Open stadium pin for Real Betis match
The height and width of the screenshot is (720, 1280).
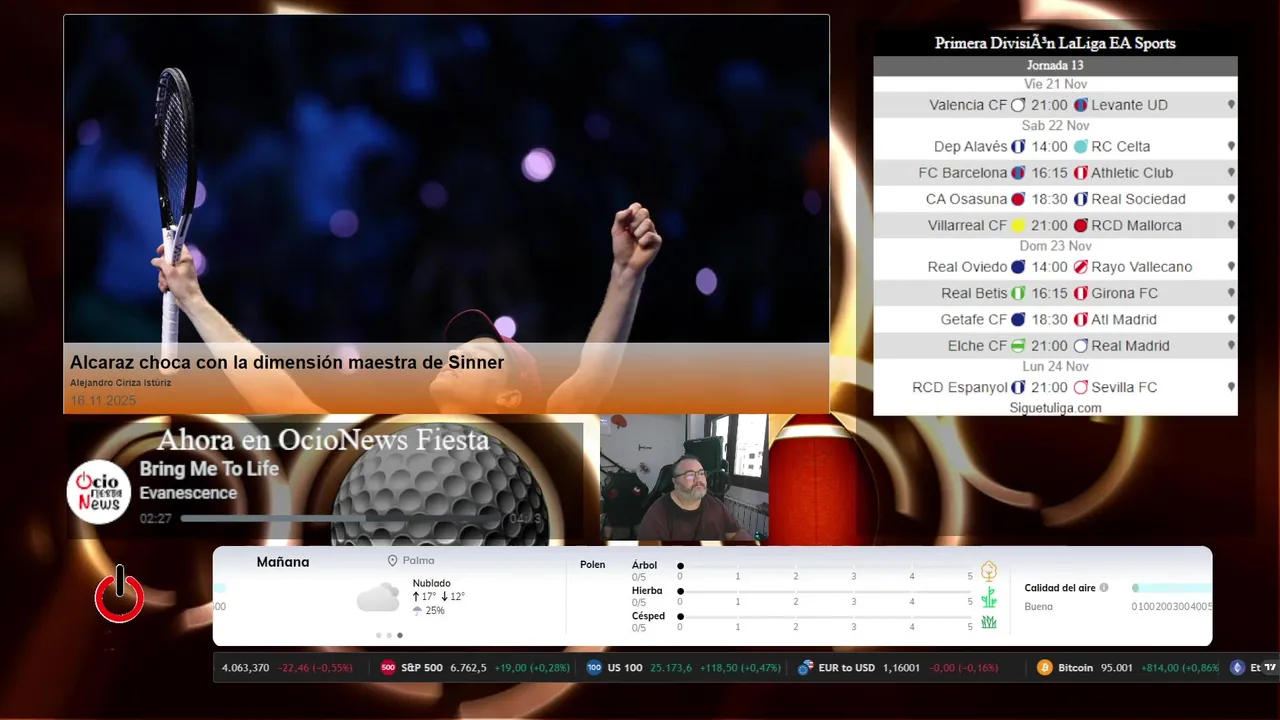tap(1231, 293)
